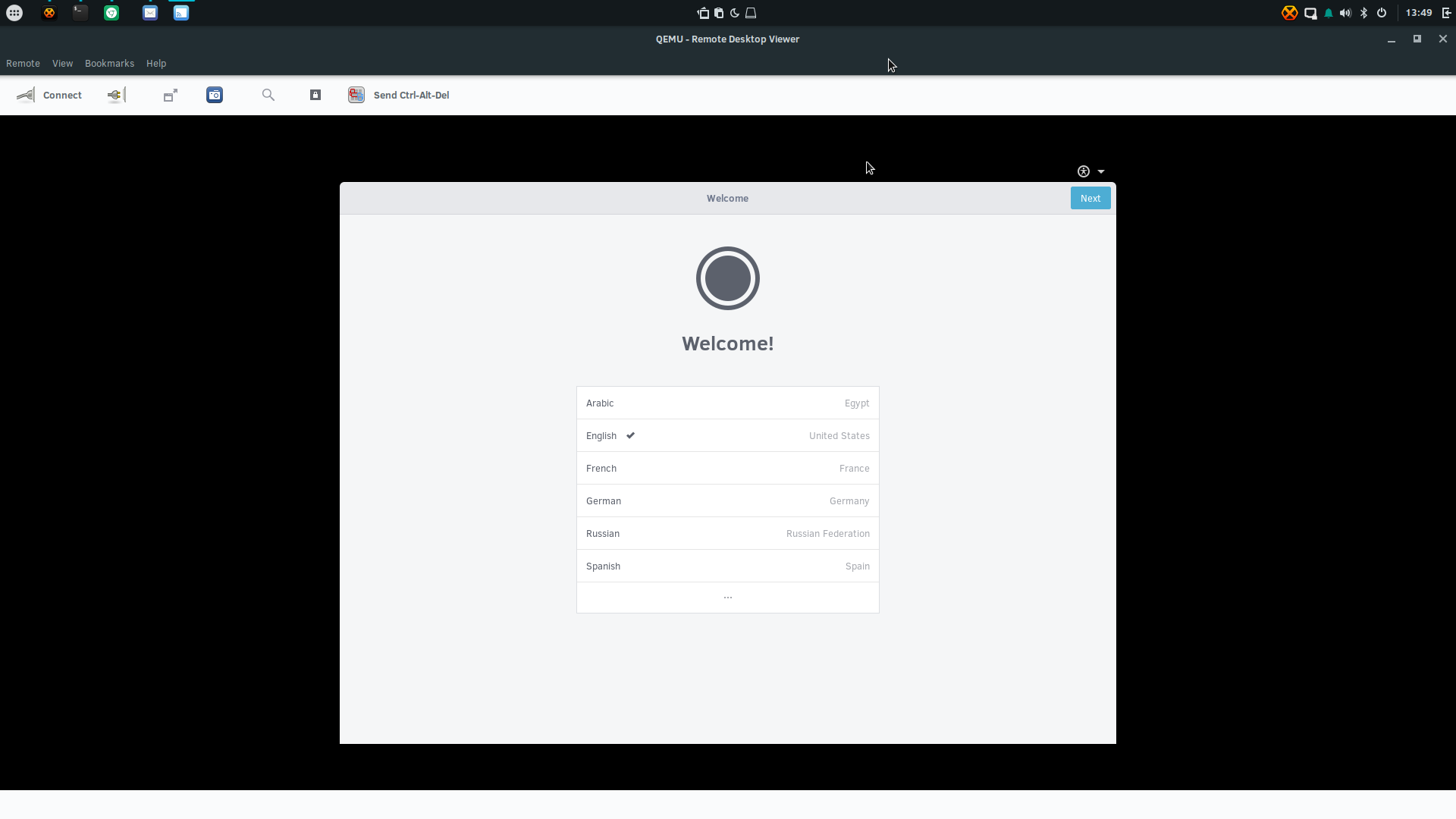Open the display settings tray icon

pos(1310,13)
